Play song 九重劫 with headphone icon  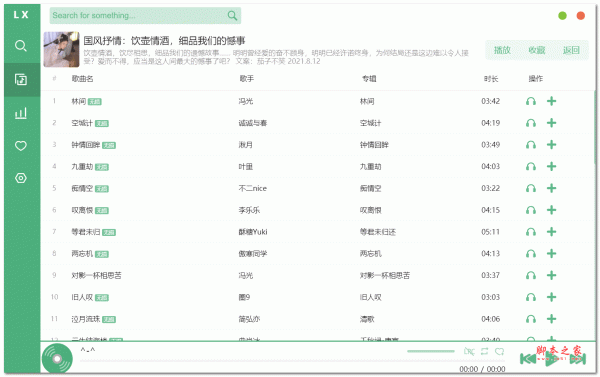(x=531, y=167)
